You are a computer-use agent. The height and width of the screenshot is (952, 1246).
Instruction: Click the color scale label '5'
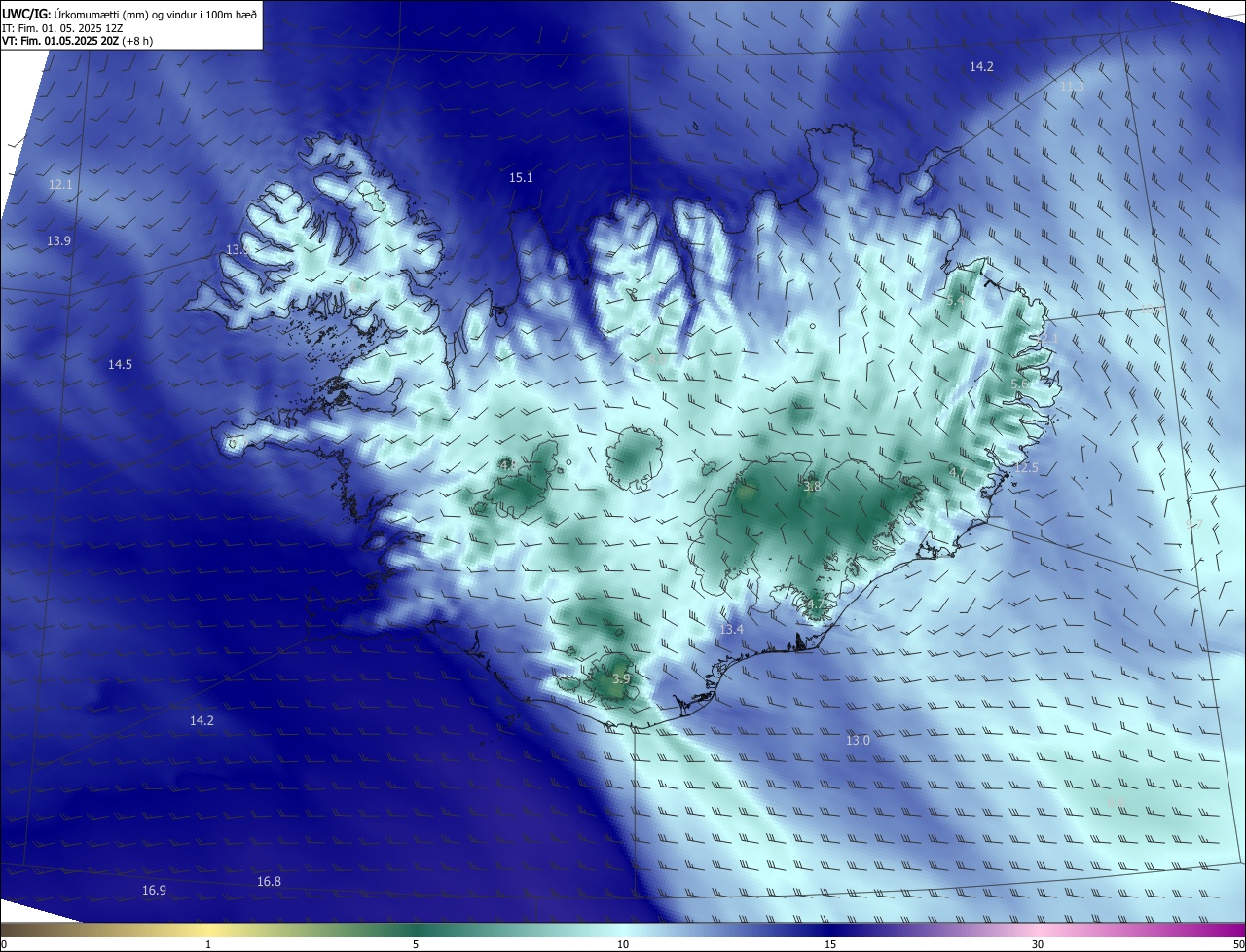tap(416, 944)
